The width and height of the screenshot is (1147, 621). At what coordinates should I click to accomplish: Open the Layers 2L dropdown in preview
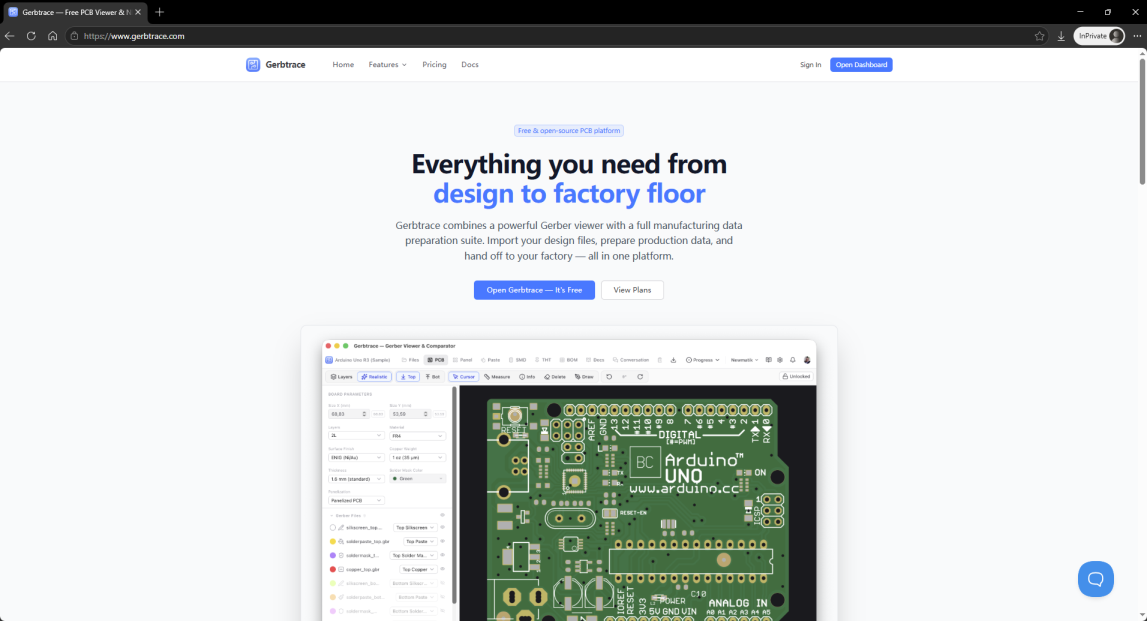point(356,435)
